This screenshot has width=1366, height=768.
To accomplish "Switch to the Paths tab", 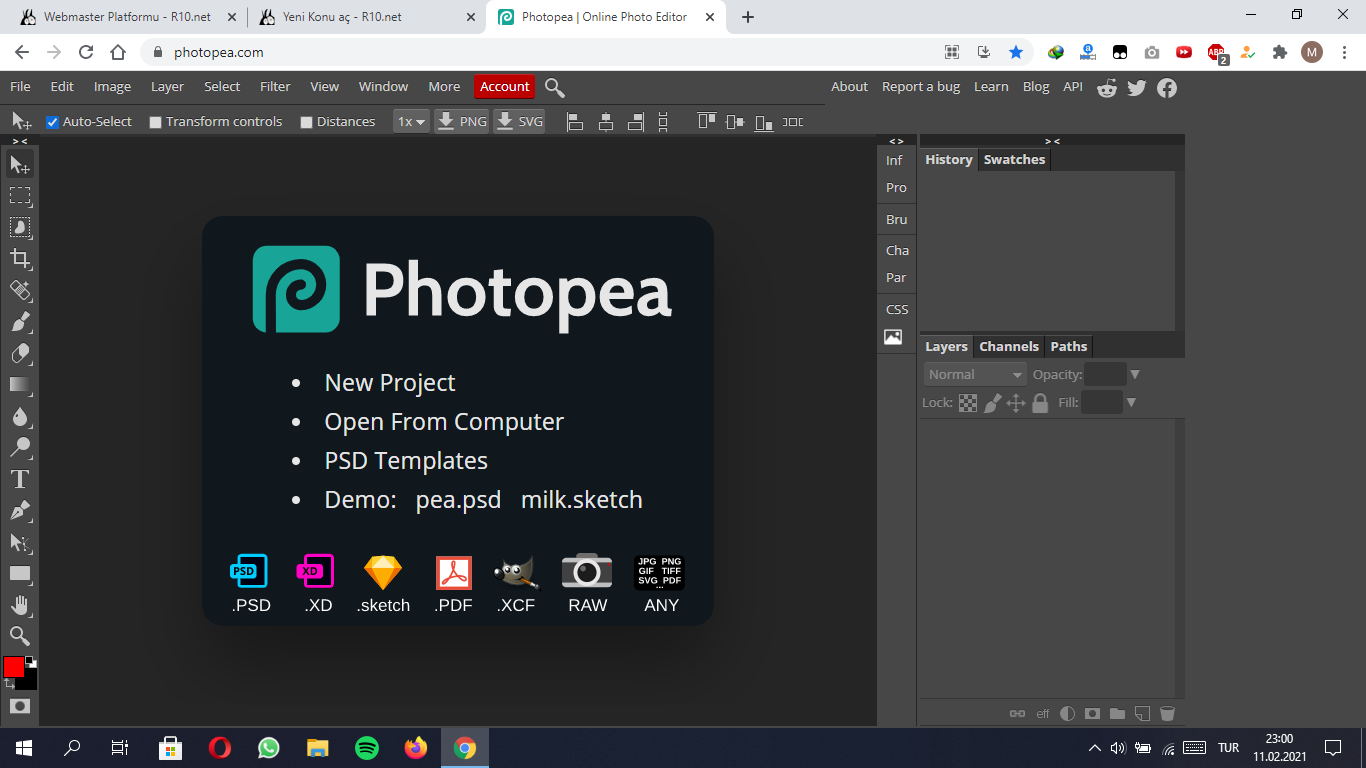I will pyautogui.click(x=1068, y=347).
